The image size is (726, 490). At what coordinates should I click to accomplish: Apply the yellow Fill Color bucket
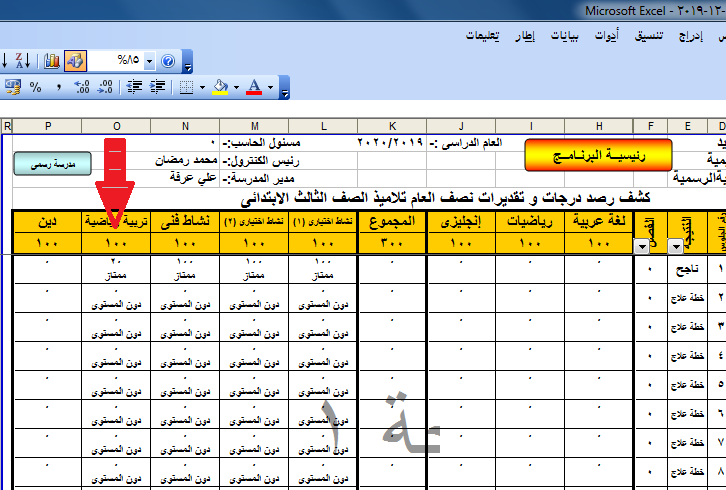point(220,88)
